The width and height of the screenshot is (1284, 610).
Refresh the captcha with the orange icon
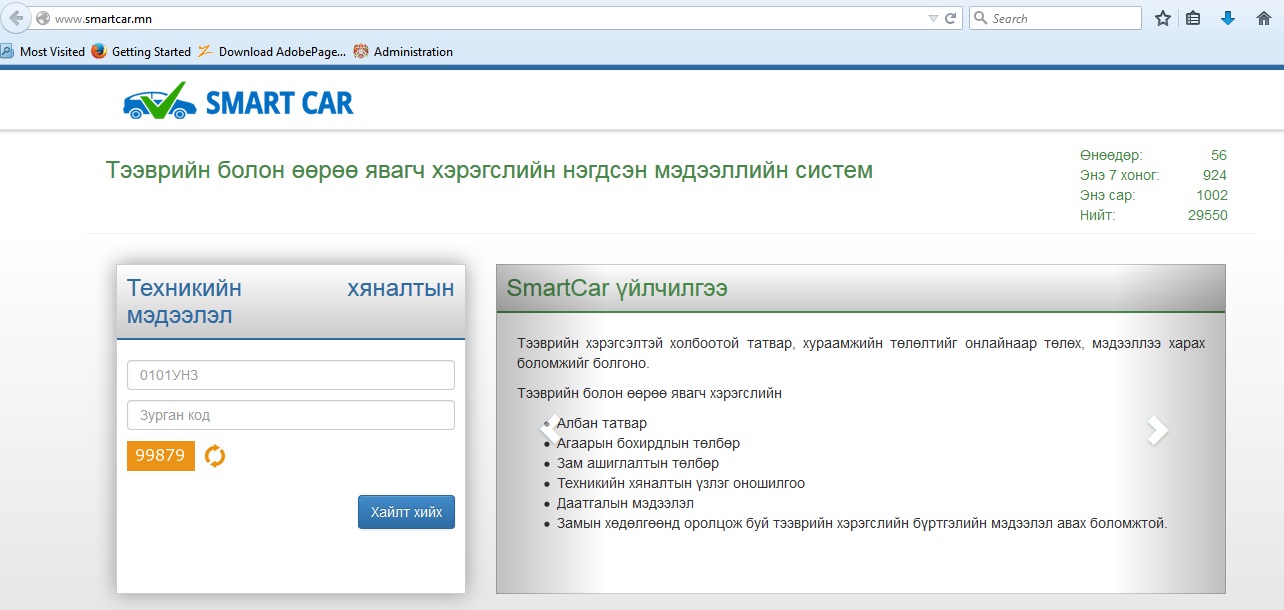pos(215,456)
